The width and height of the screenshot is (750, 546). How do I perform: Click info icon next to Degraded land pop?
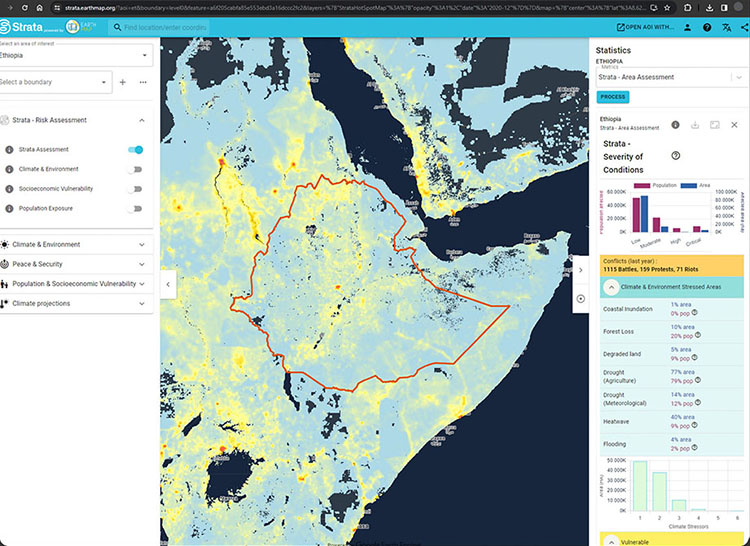(695, 357)
